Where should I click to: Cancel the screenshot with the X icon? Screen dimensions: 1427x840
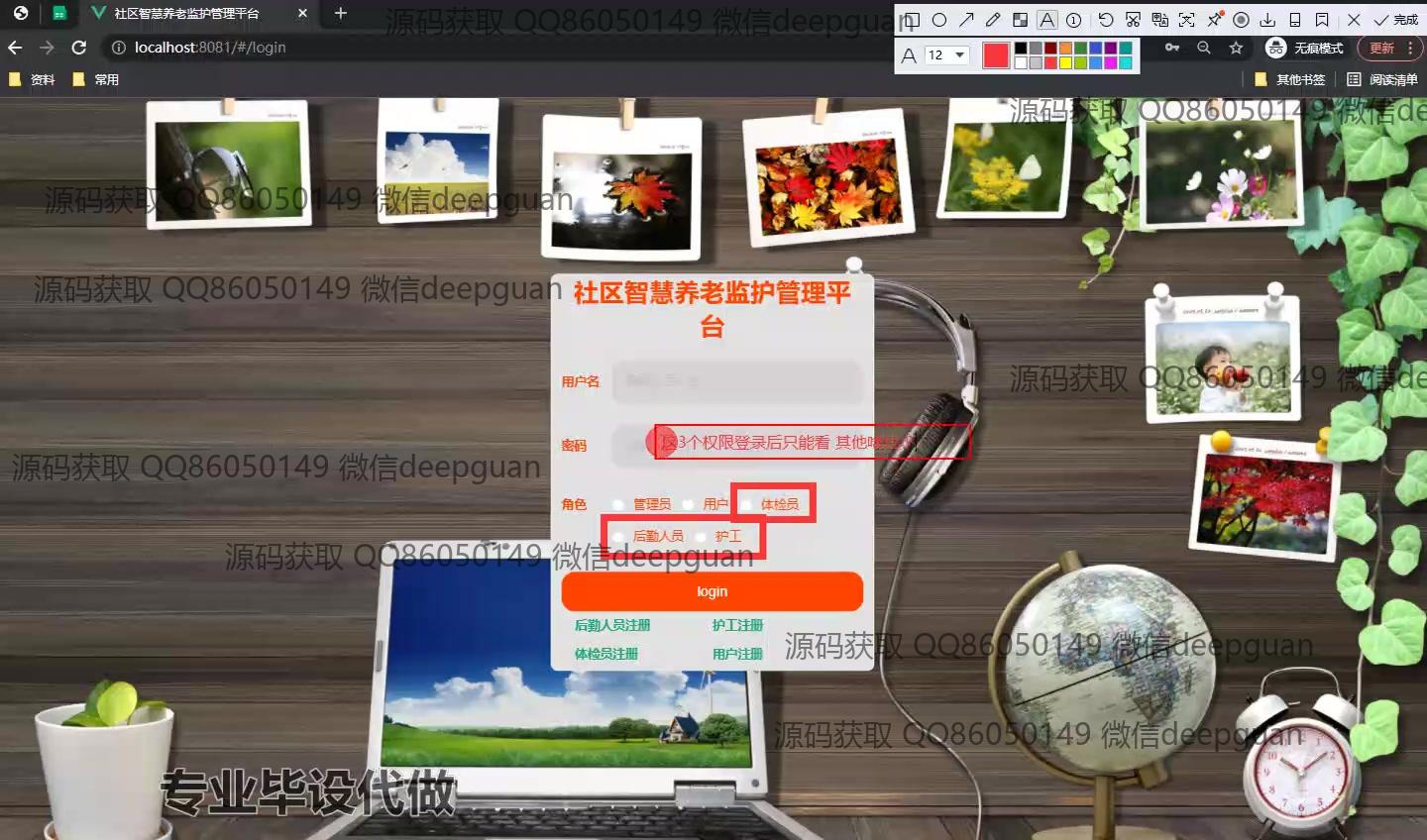click(1354, 20)
